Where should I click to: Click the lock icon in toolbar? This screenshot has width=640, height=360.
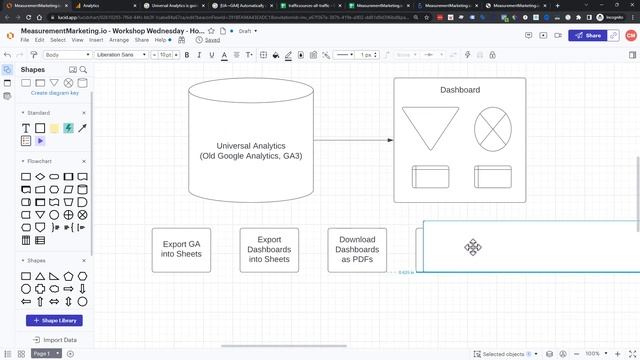coord(493,55)
